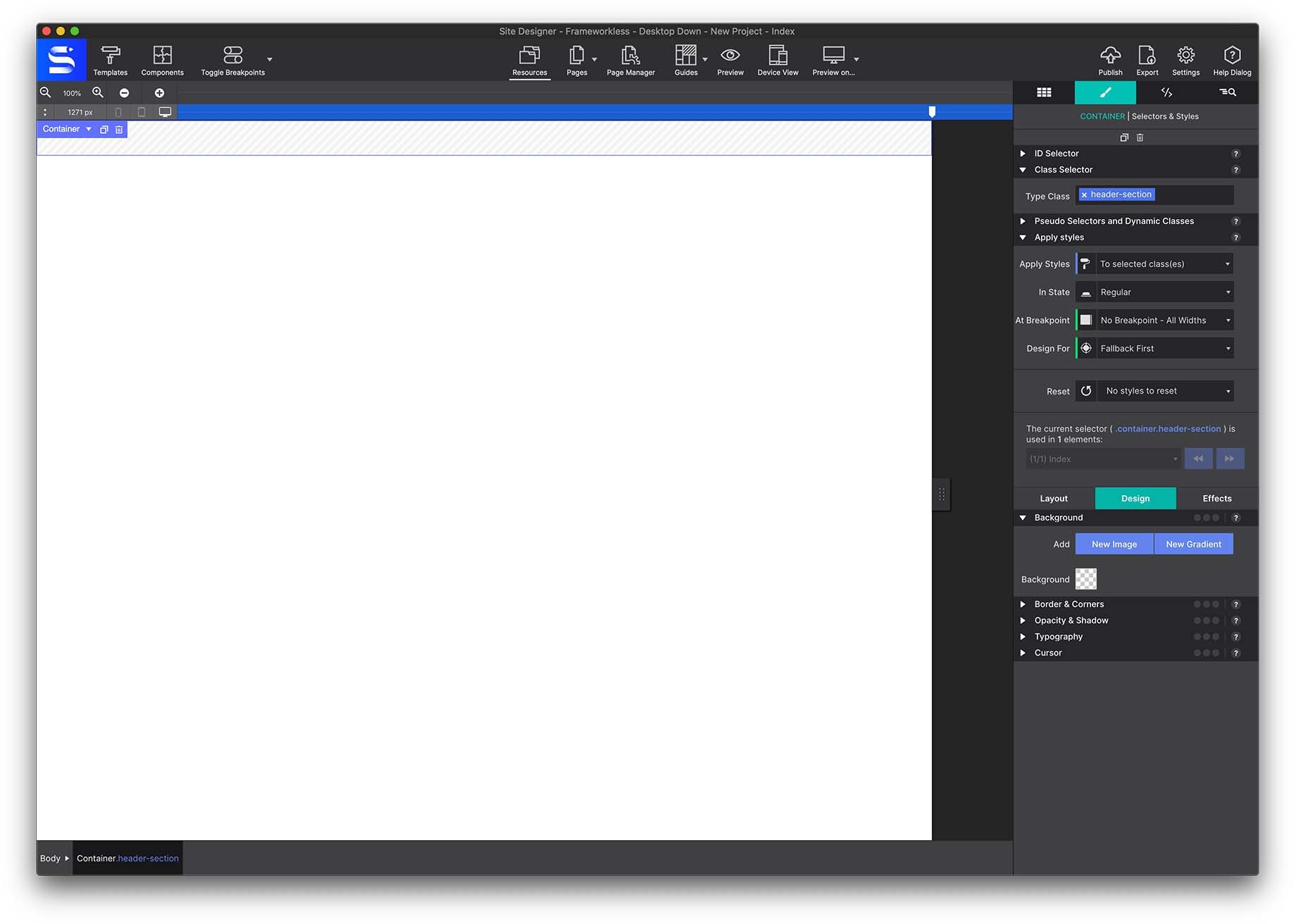Viewport: 1296px width, 924px height.
Task: Click the viewport width slider handle
Action: point(932,112)
